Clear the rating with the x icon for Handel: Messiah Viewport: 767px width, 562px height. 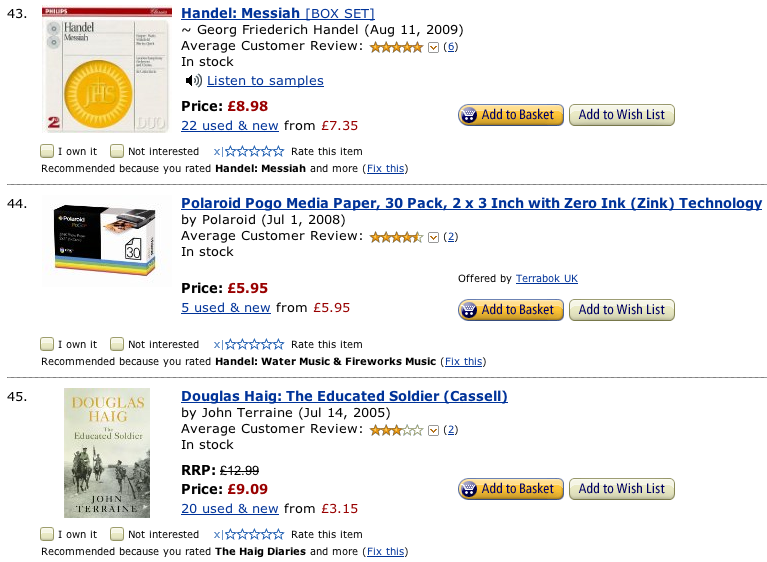point(217,152)
